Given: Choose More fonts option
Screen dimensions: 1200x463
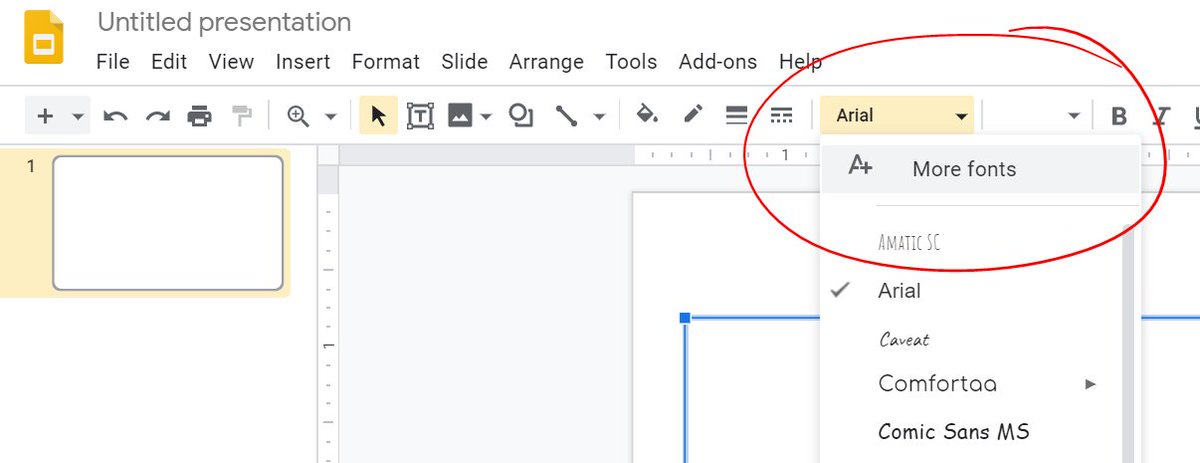Looking at the screenshot, I should (980, 169).
